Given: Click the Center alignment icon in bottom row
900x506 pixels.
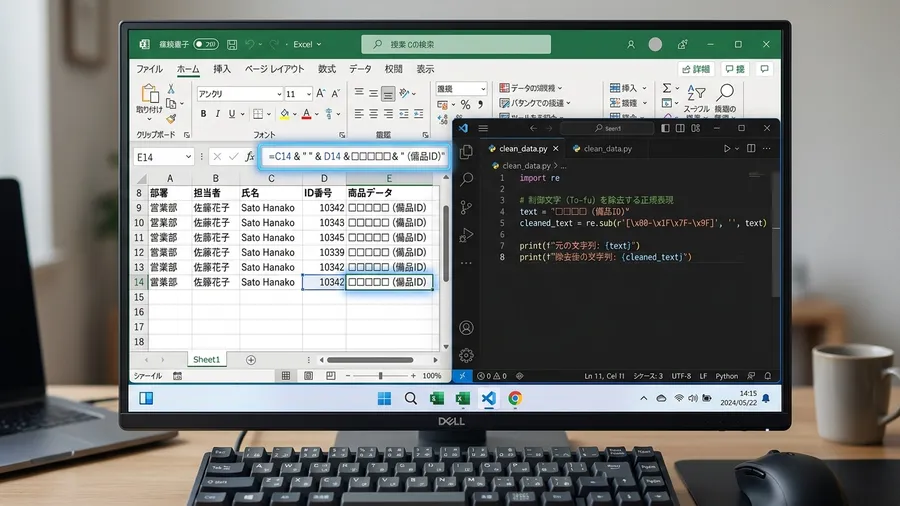Looking at the screenshot, I should [374, 114].
